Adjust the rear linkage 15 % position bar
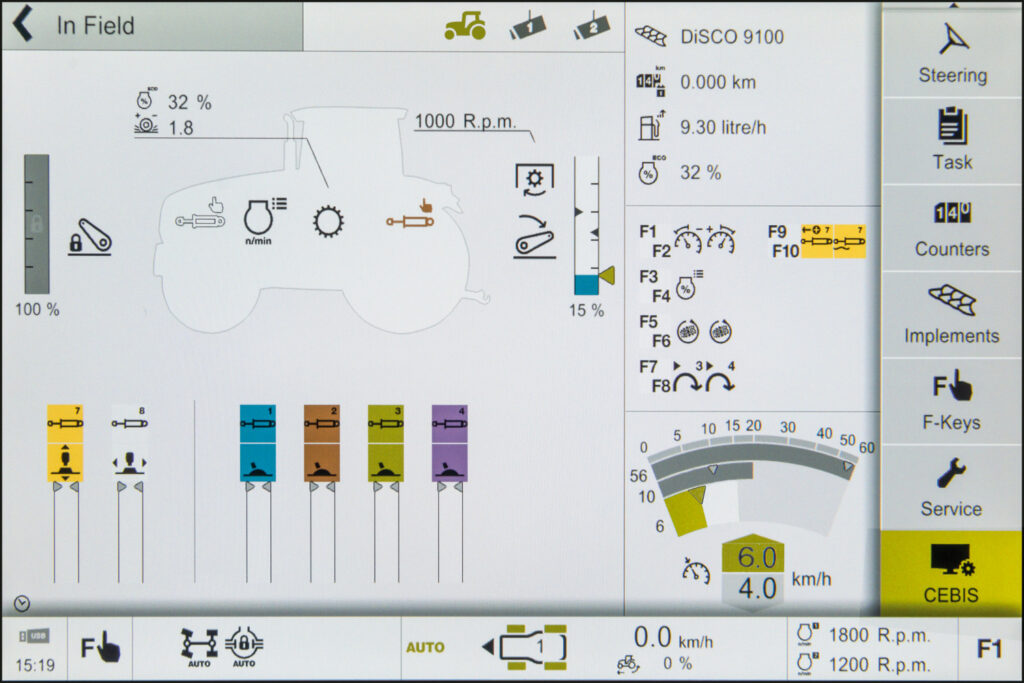The width and height of the screenshot is (1024, 683). [586, 226]
